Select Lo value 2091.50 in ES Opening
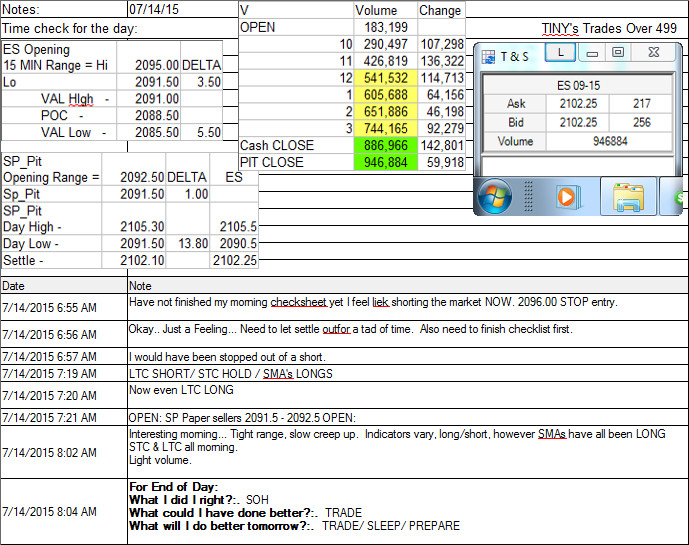689x545 pixels. [149, 82]
